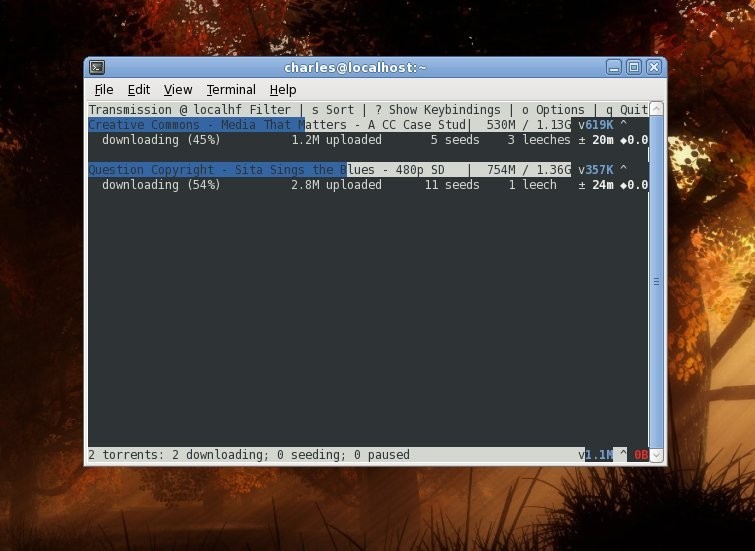Image resolution: width=755 pixels, height=551 pixels.
Task: Open the View menu
Action: [x=178, y=90]
